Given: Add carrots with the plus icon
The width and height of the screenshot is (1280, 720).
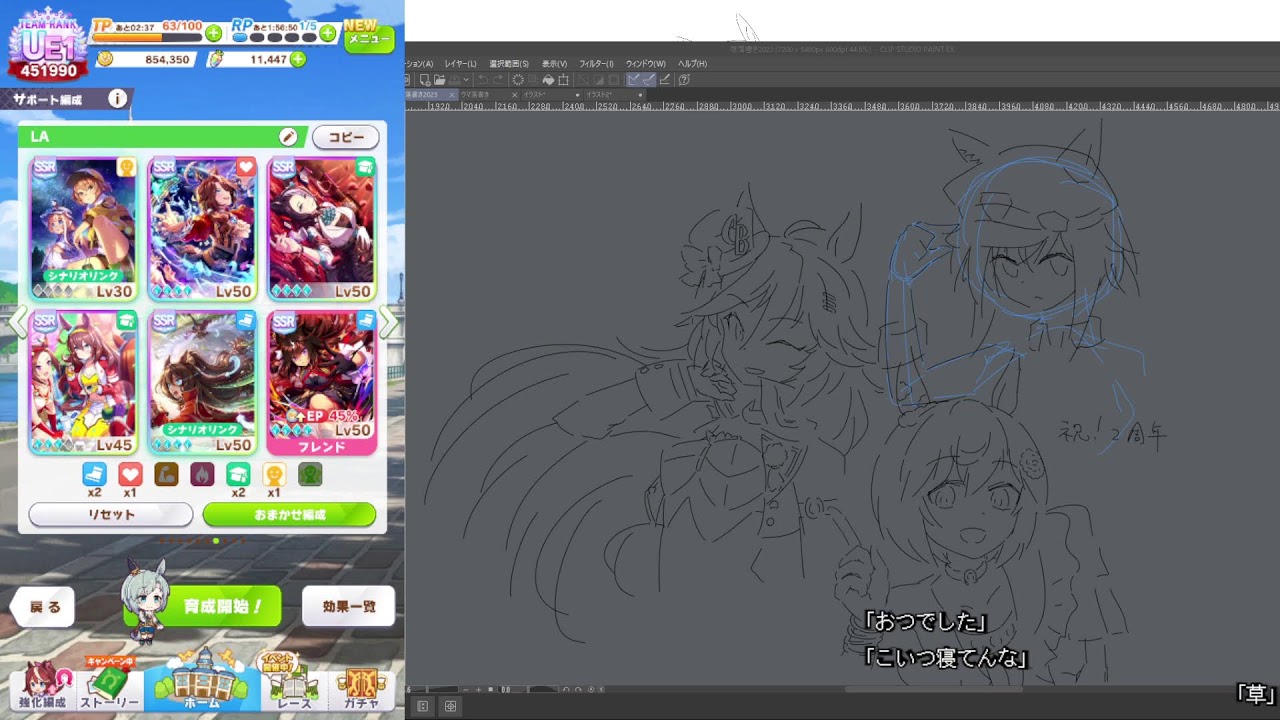Looking at the screenshot, I should (297, 60).
